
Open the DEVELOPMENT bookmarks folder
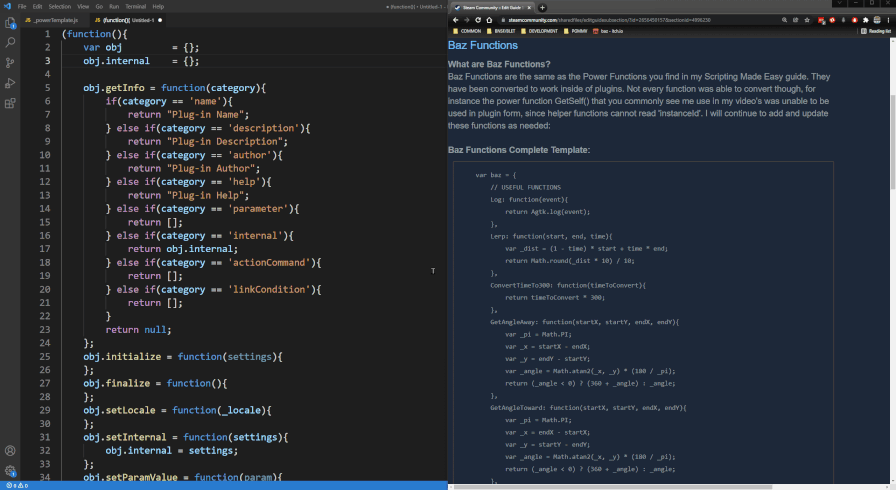[539, 31]
